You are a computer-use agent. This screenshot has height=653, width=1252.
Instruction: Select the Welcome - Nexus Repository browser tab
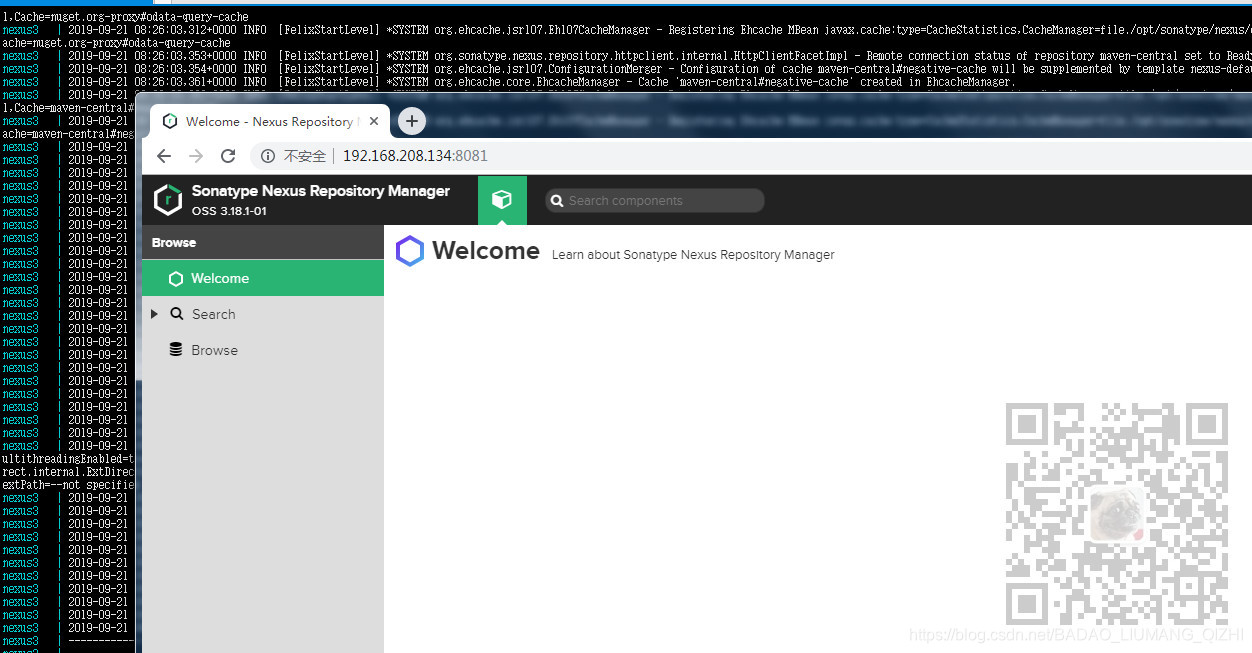click(270, 121)
